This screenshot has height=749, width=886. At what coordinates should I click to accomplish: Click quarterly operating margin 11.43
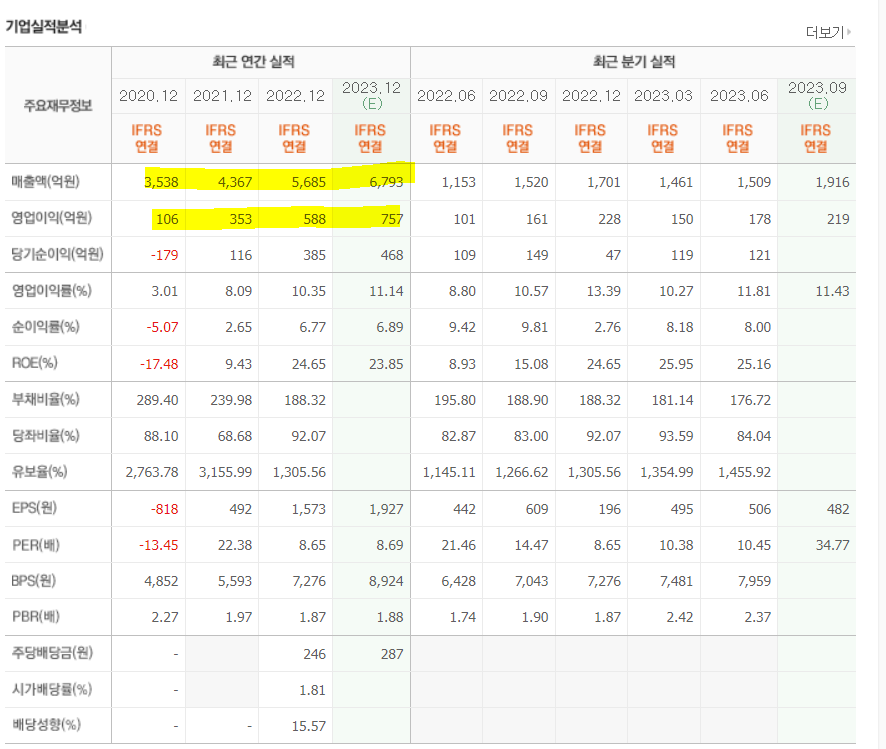click(x=832, y=291)
